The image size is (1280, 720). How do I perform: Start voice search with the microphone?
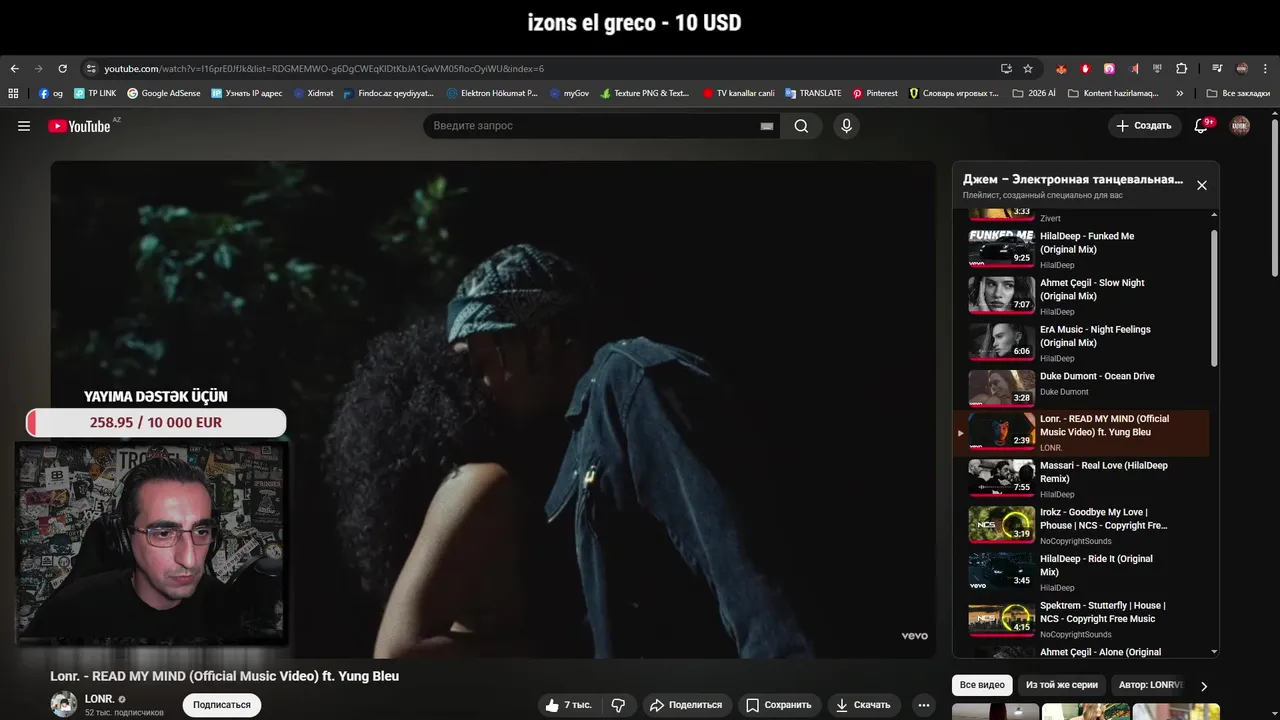(x=846, y=126)
